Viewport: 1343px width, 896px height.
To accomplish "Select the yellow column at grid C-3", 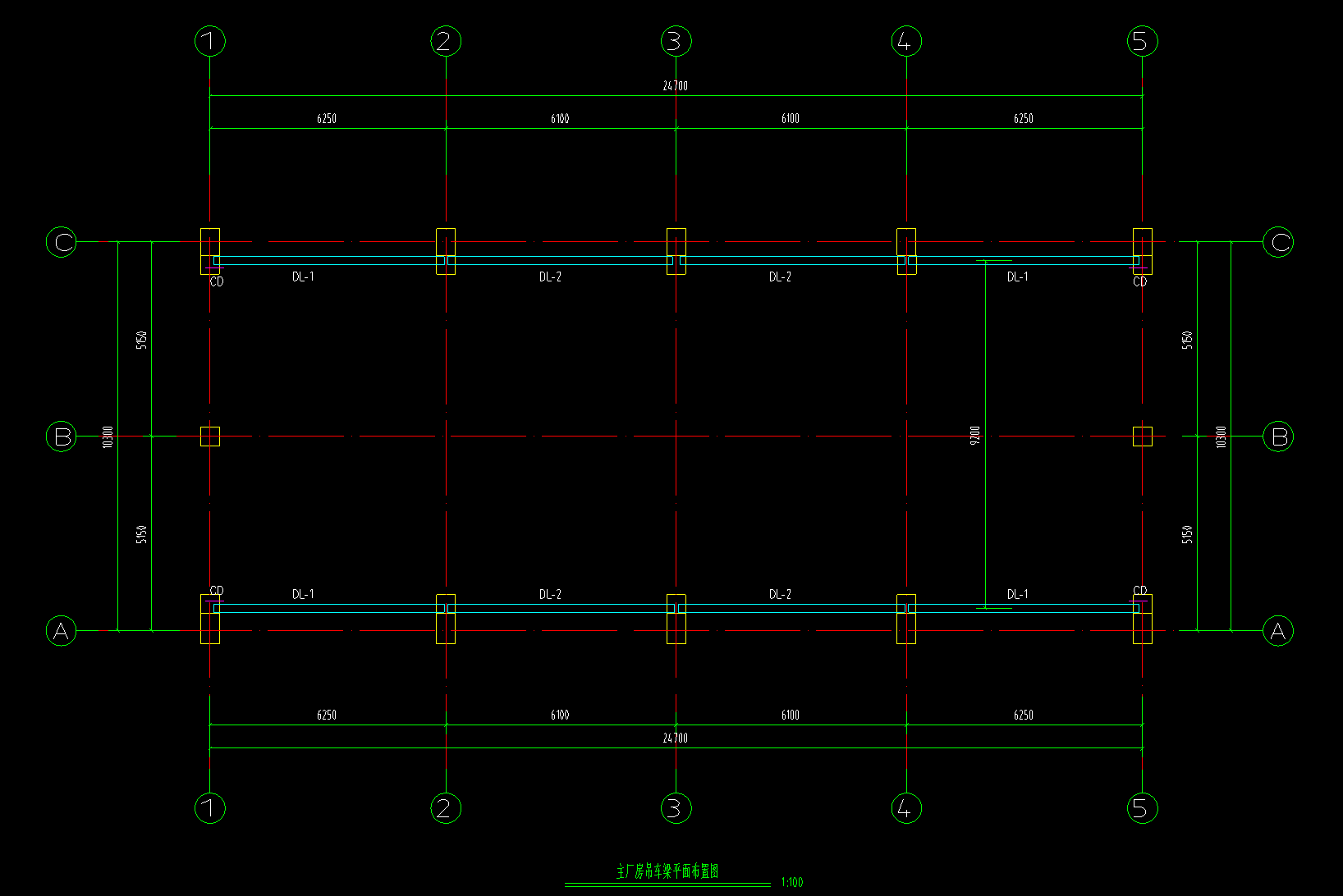I will [676, 251].
